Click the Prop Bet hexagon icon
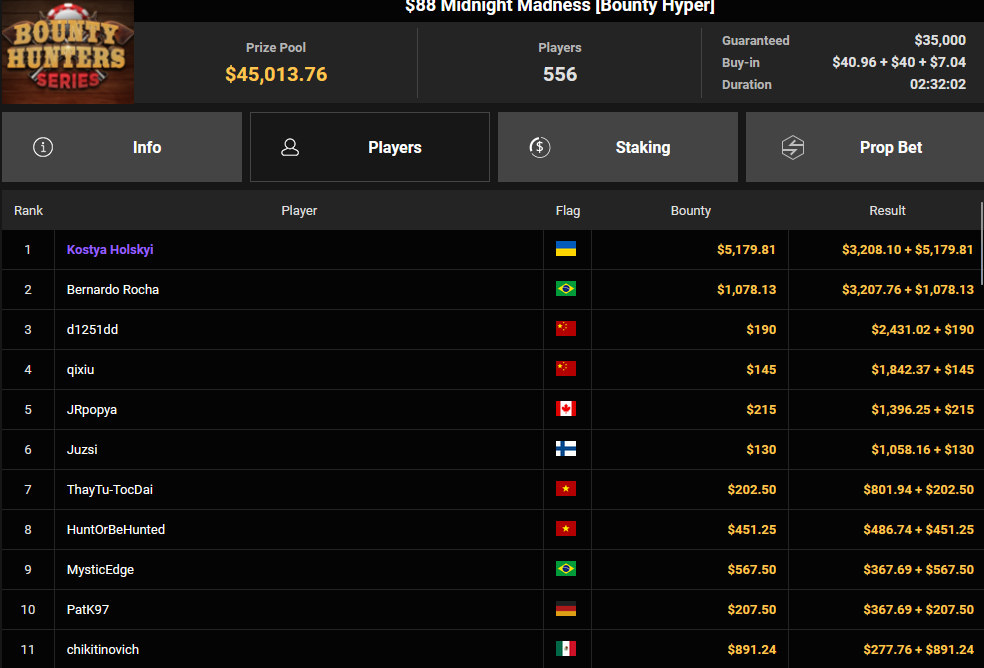Image resolution: width=984 pixels, height=668 pixels. tap(793, 148)
